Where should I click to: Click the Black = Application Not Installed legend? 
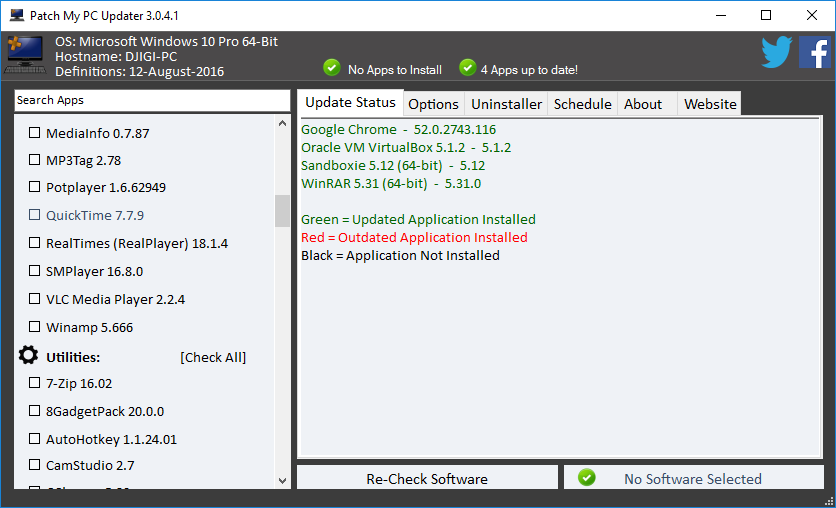coord(400,256)
